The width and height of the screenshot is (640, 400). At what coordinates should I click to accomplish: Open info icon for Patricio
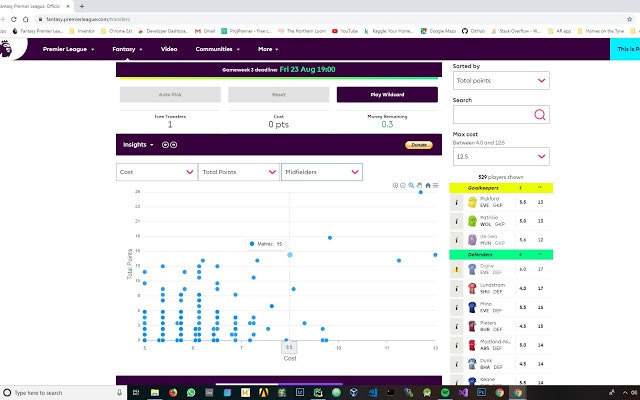(456, 221)
